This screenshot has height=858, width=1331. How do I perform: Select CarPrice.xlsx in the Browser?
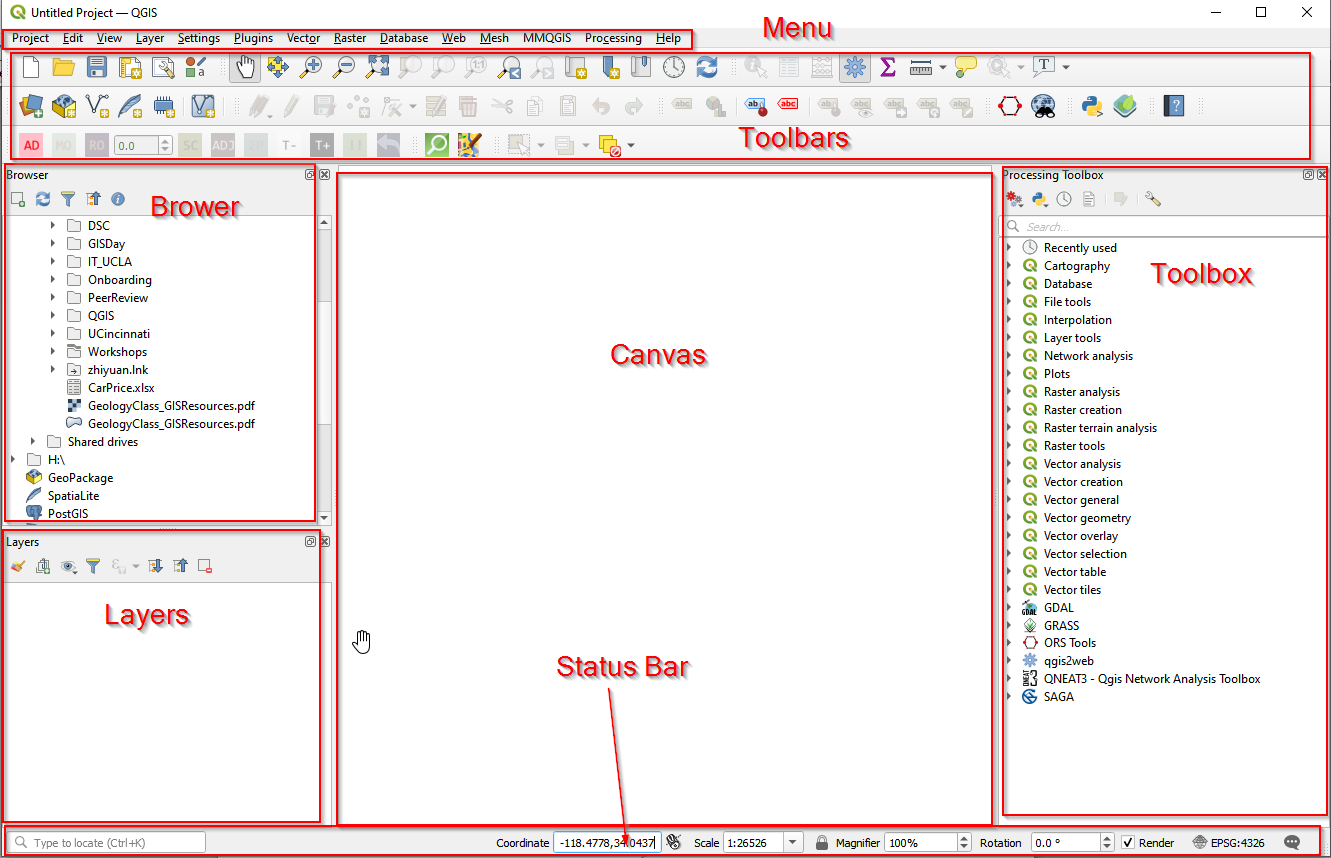tap(121, 388)
